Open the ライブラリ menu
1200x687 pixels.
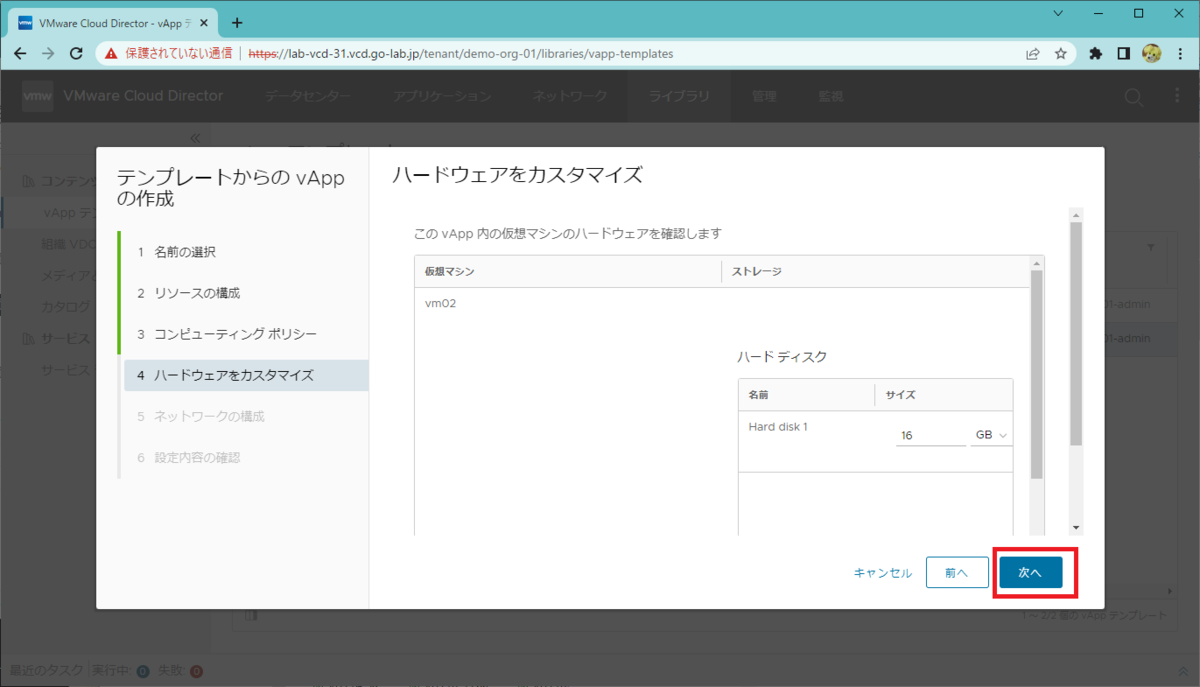coord(679,97)
